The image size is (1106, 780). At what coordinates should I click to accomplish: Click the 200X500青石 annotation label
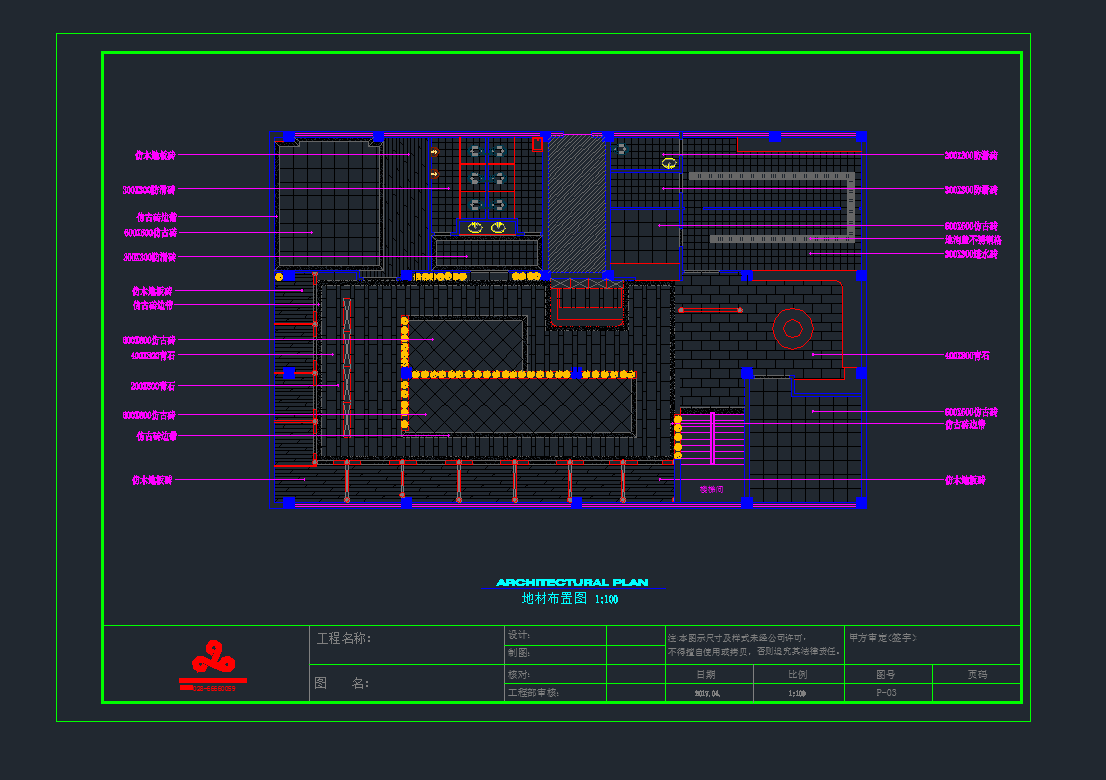[153, 386]
